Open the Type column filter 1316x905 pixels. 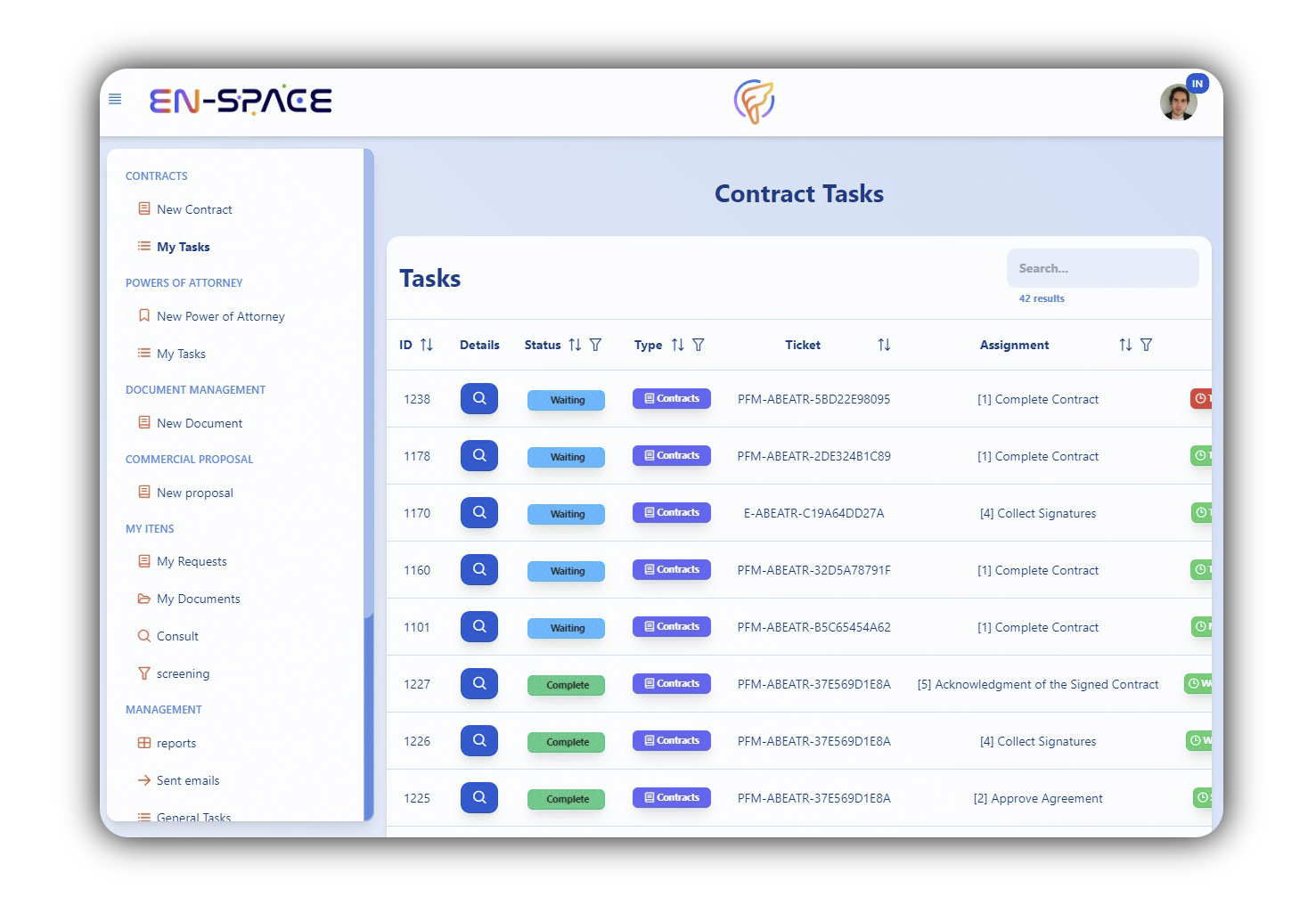pyautogui.click(x=699, y=345)
